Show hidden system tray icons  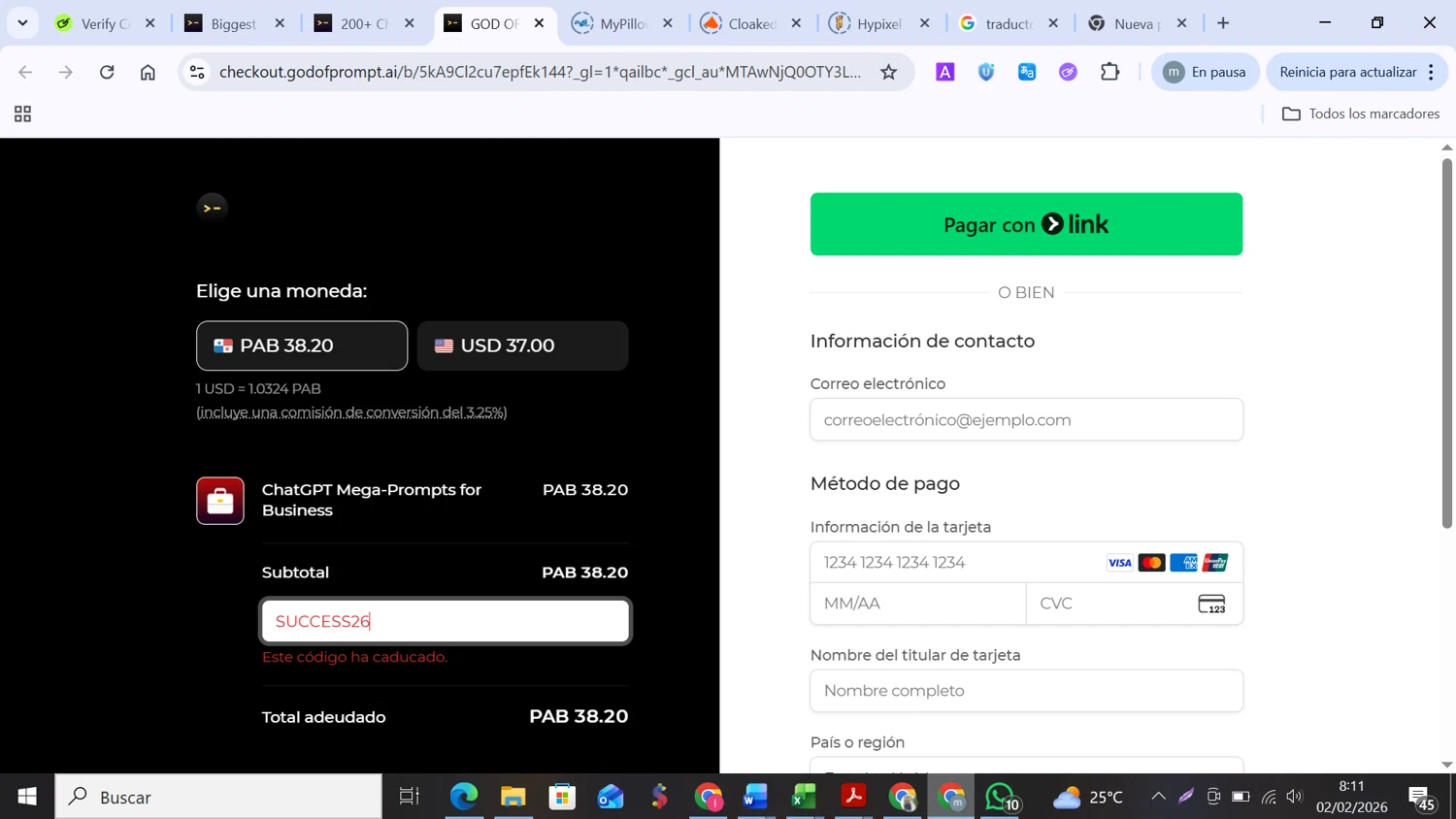[1158, 797]
